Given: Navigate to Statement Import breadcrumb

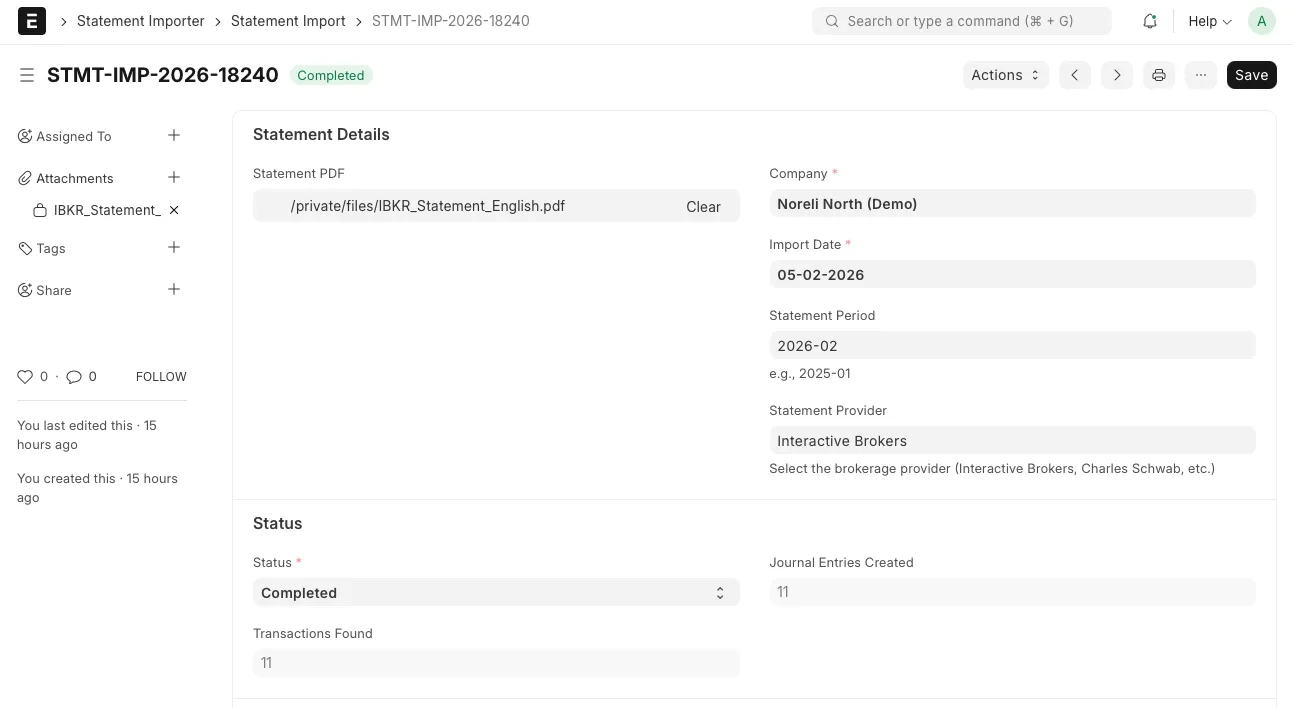Looking at the screenshot, I should pos(288,21).
